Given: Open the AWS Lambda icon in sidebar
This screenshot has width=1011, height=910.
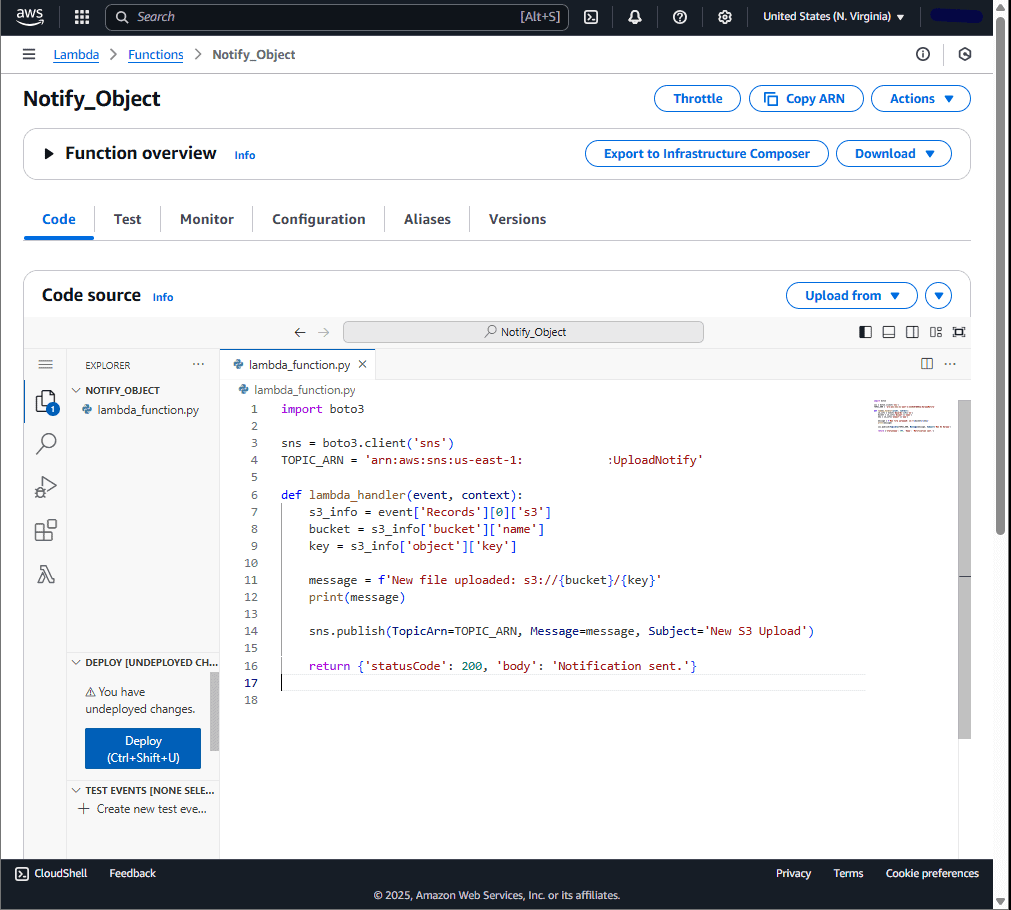Looking at the screenshot, I should 46,574.
